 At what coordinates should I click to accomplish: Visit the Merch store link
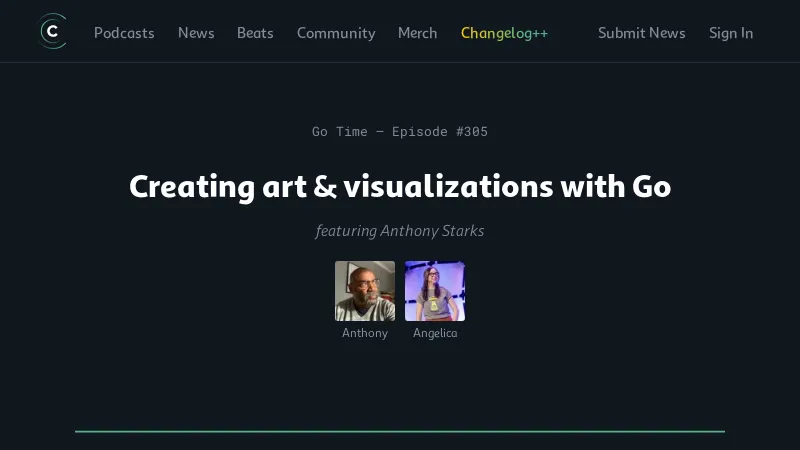[417, 33]
